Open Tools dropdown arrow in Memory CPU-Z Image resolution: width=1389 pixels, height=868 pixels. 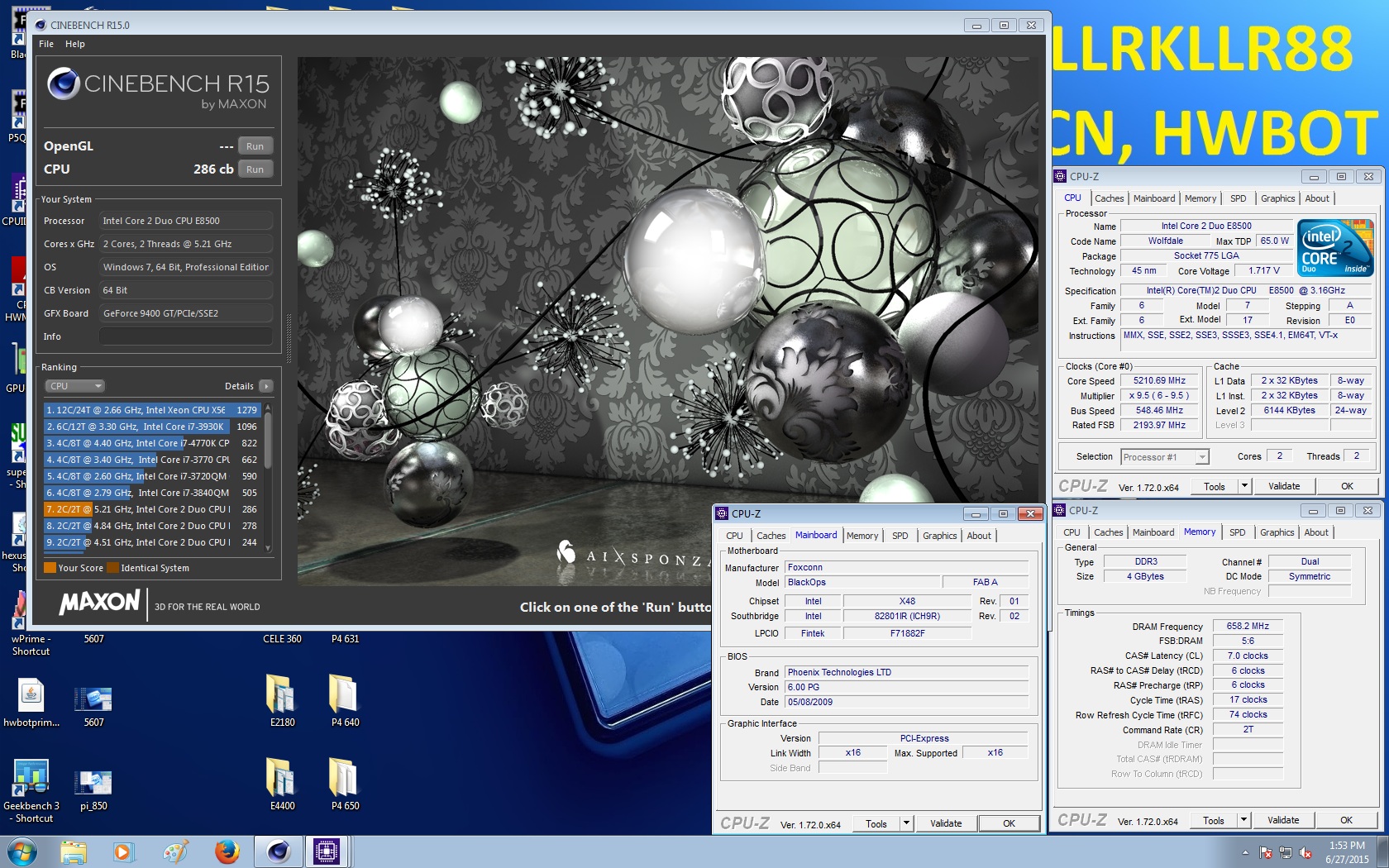click(x=1243, y=820)
